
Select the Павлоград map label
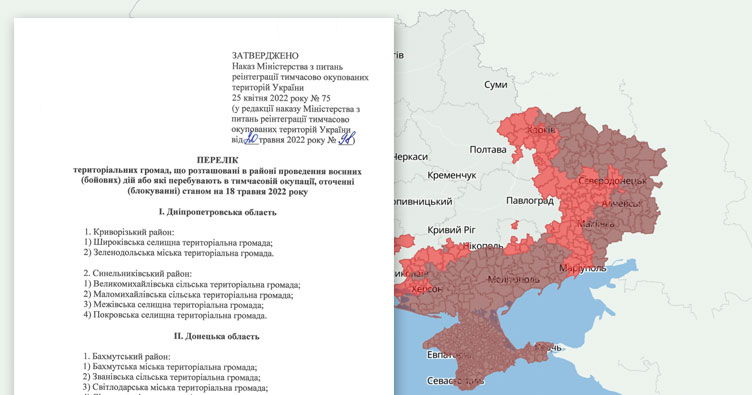tap(530, 201)
